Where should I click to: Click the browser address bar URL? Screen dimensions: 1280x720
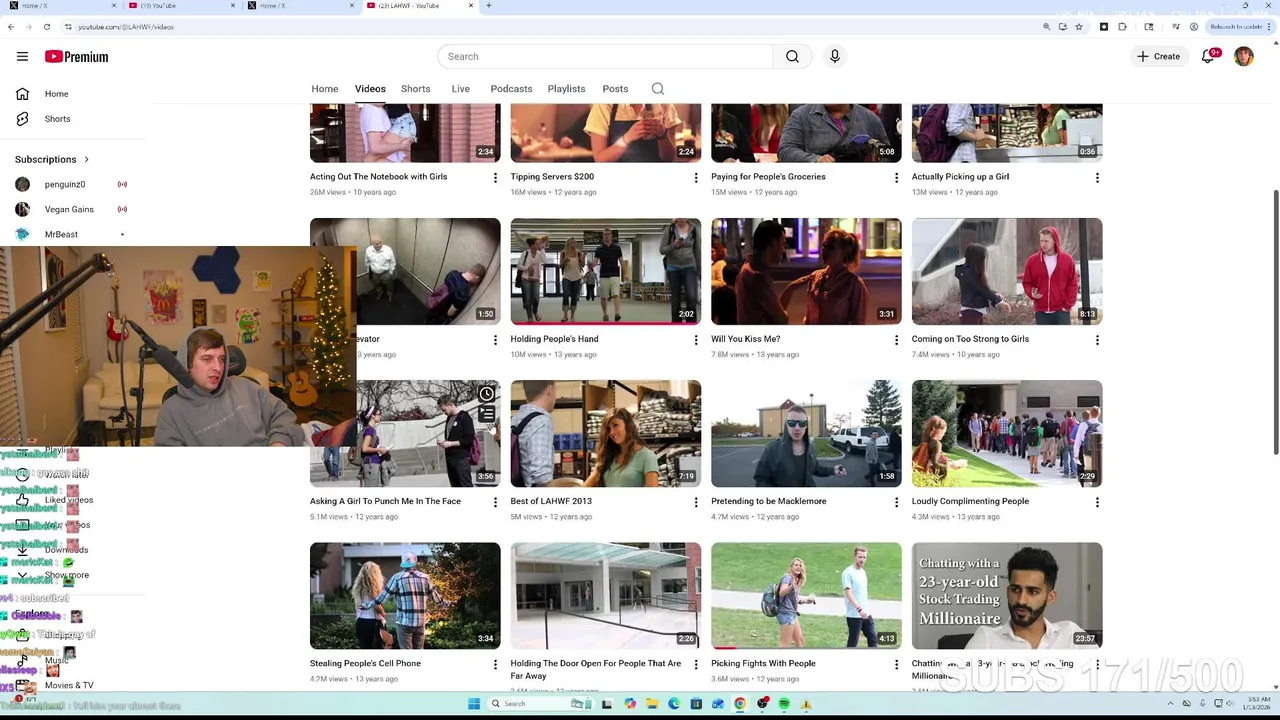[126, 27]
